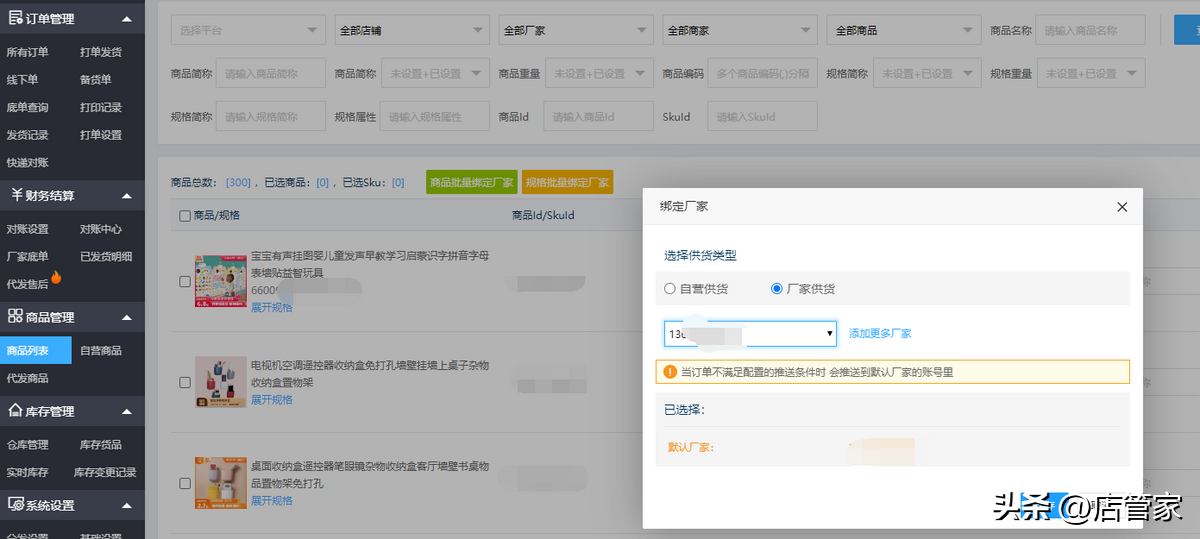
Task: Open 线下单 in the sidebar
Action: coord(22,79)
